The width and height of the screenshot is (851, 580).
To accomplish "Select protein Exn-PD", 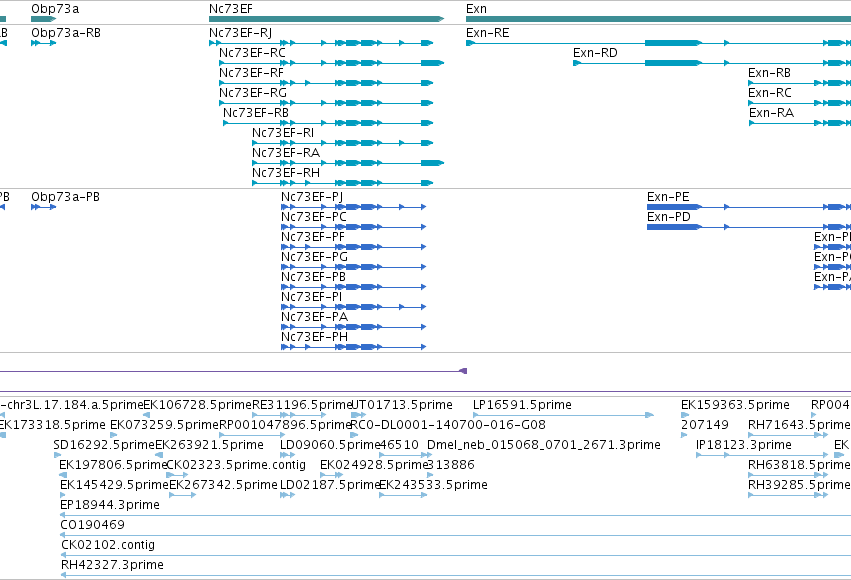I will pyautogui.click(x=669, y=217).
